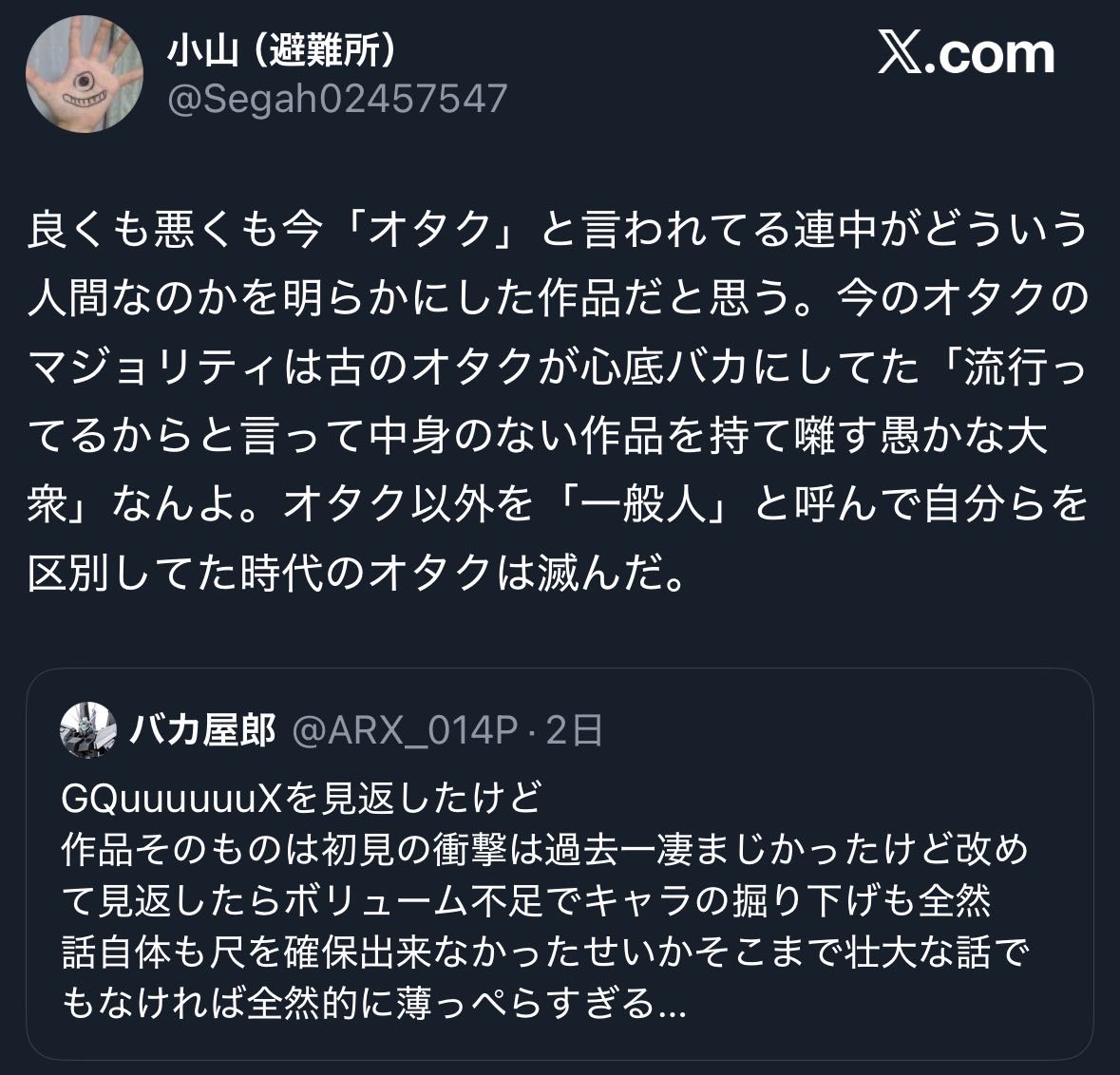Click the first quote line GQuuuuuuXを見返したけど
This screenshot has height=1075, width=1120.
point(302,798)
